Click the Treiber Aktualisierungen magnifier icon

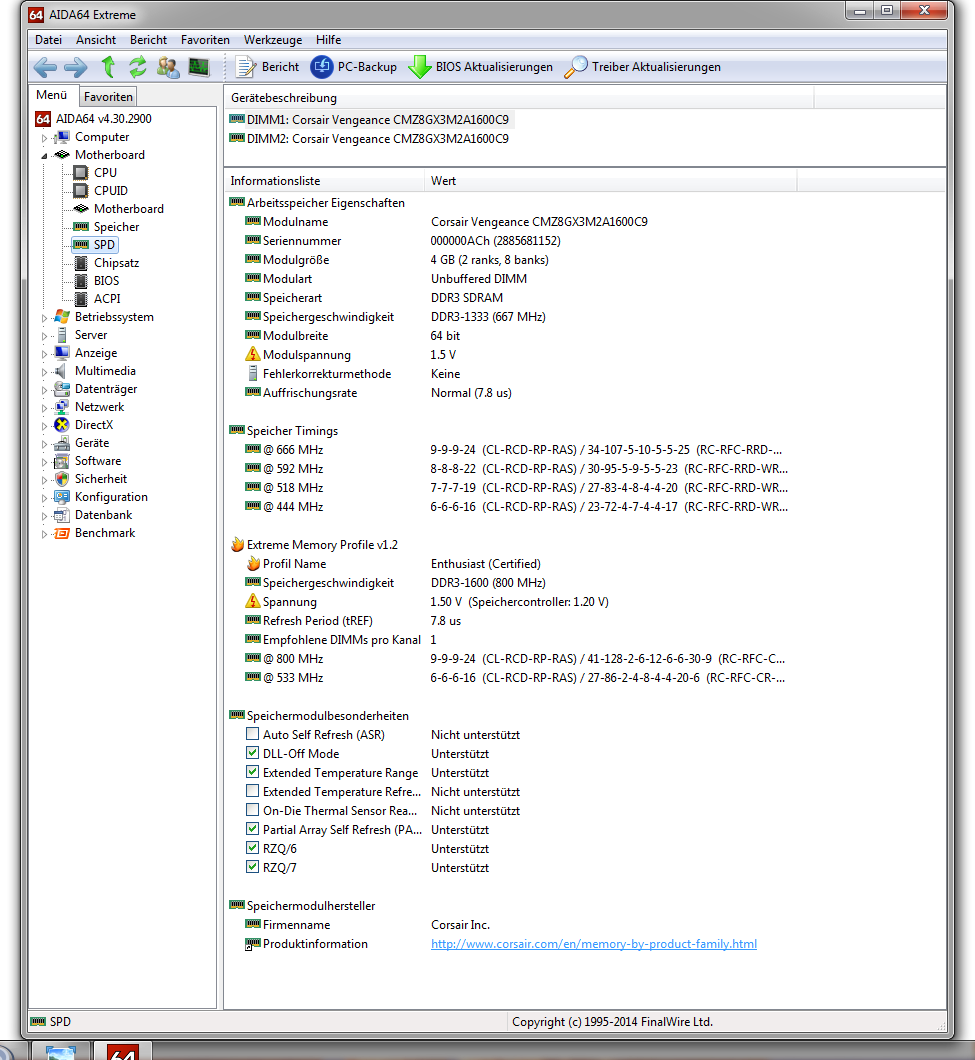point(575,67)
